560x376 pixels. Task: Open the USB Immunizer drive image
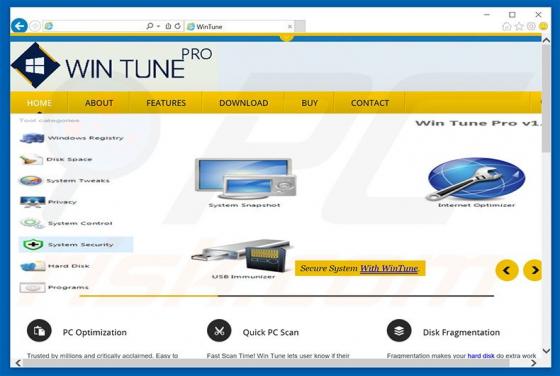(x=243, y=255)
